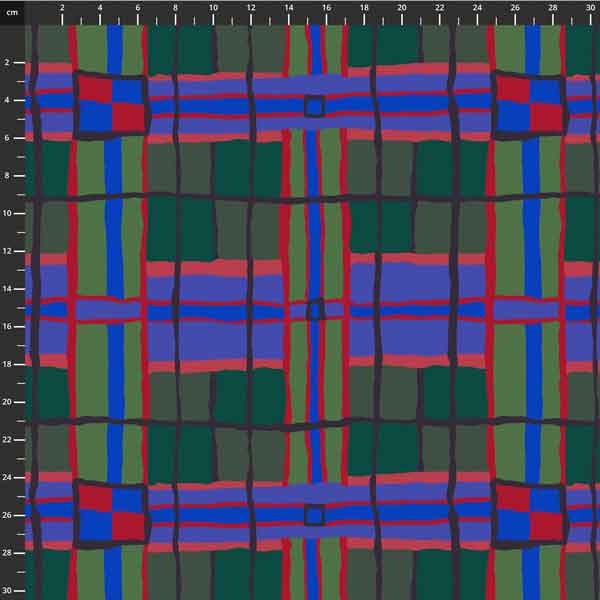Click the 2 mark on the top ruler
The width and height of the screenshot is (600, 600).
point(63,8)
